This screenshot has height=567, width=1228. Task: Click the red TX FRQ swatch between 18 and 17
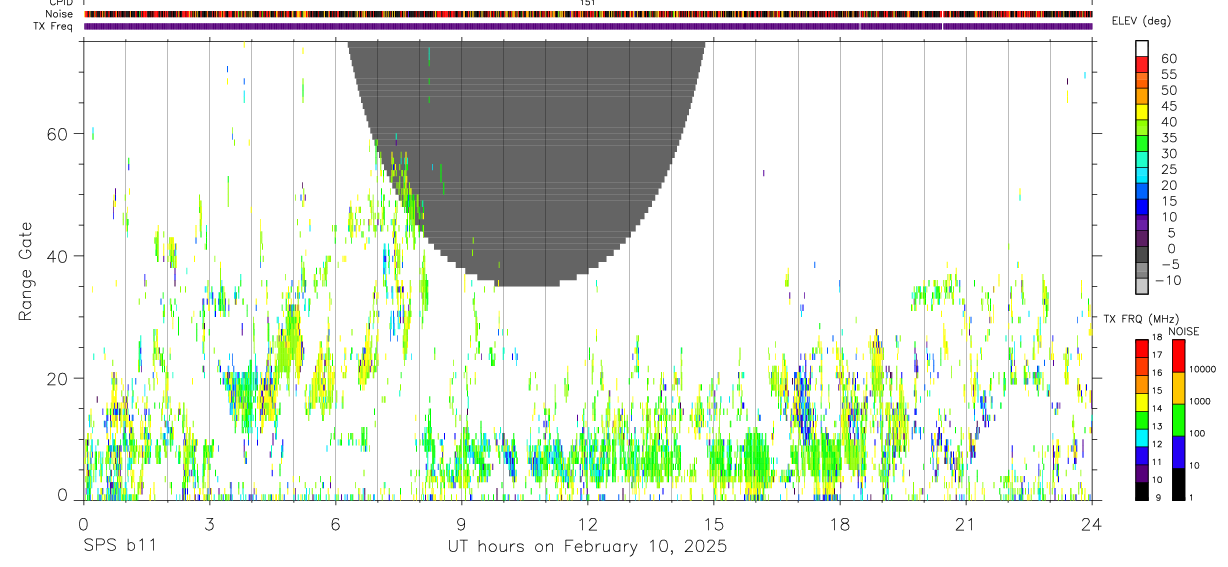(1142, 348)
